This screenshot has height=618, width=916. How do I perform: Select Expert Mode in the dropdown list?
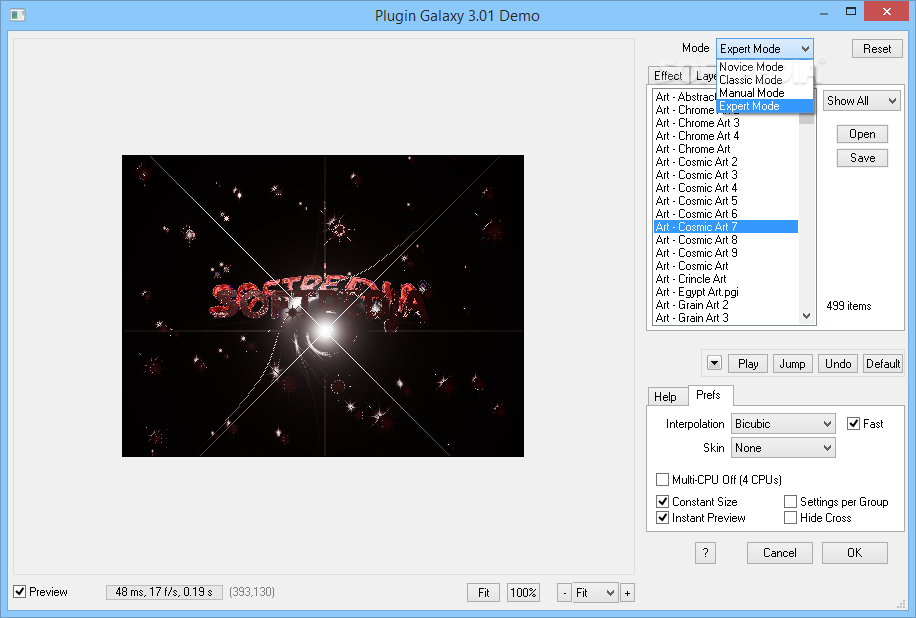(x=765, y=106)
